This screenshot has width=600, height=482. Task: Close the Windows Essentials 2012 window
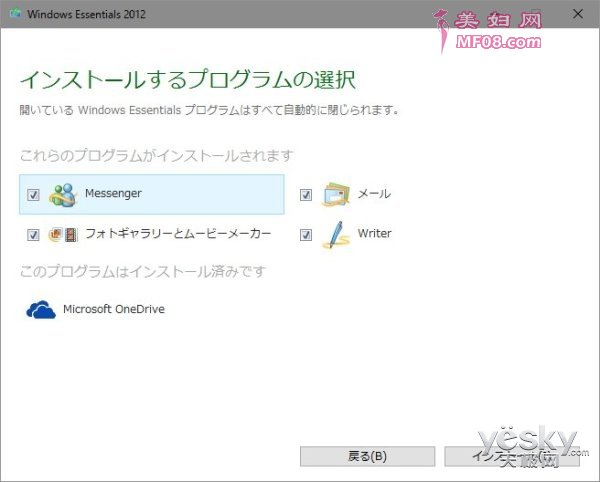click(578, 14)
